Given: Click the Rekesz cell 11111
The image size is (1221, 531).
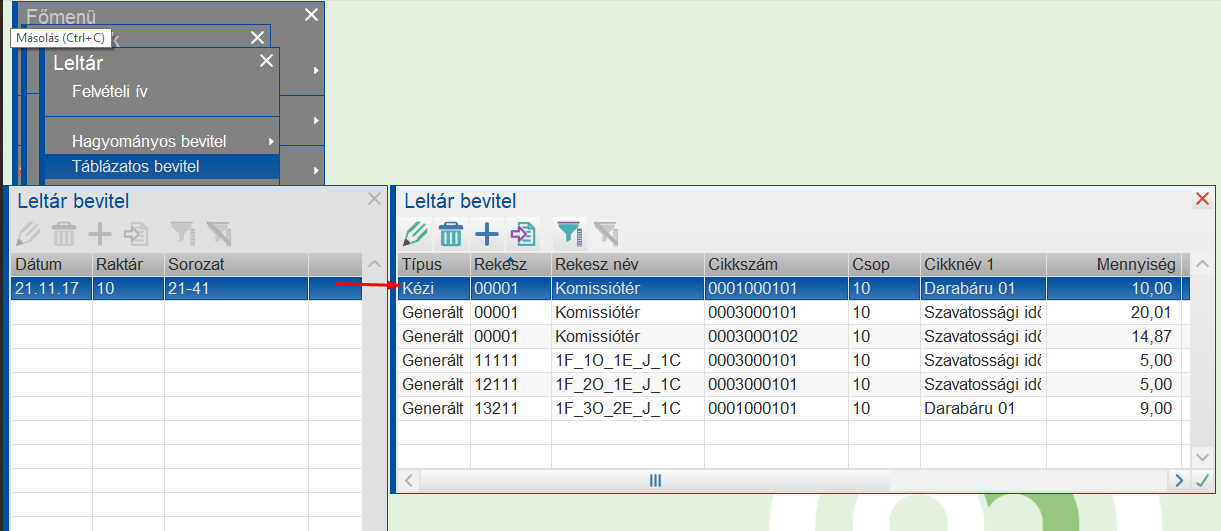Looking at the screenshot, I should 511,360.
